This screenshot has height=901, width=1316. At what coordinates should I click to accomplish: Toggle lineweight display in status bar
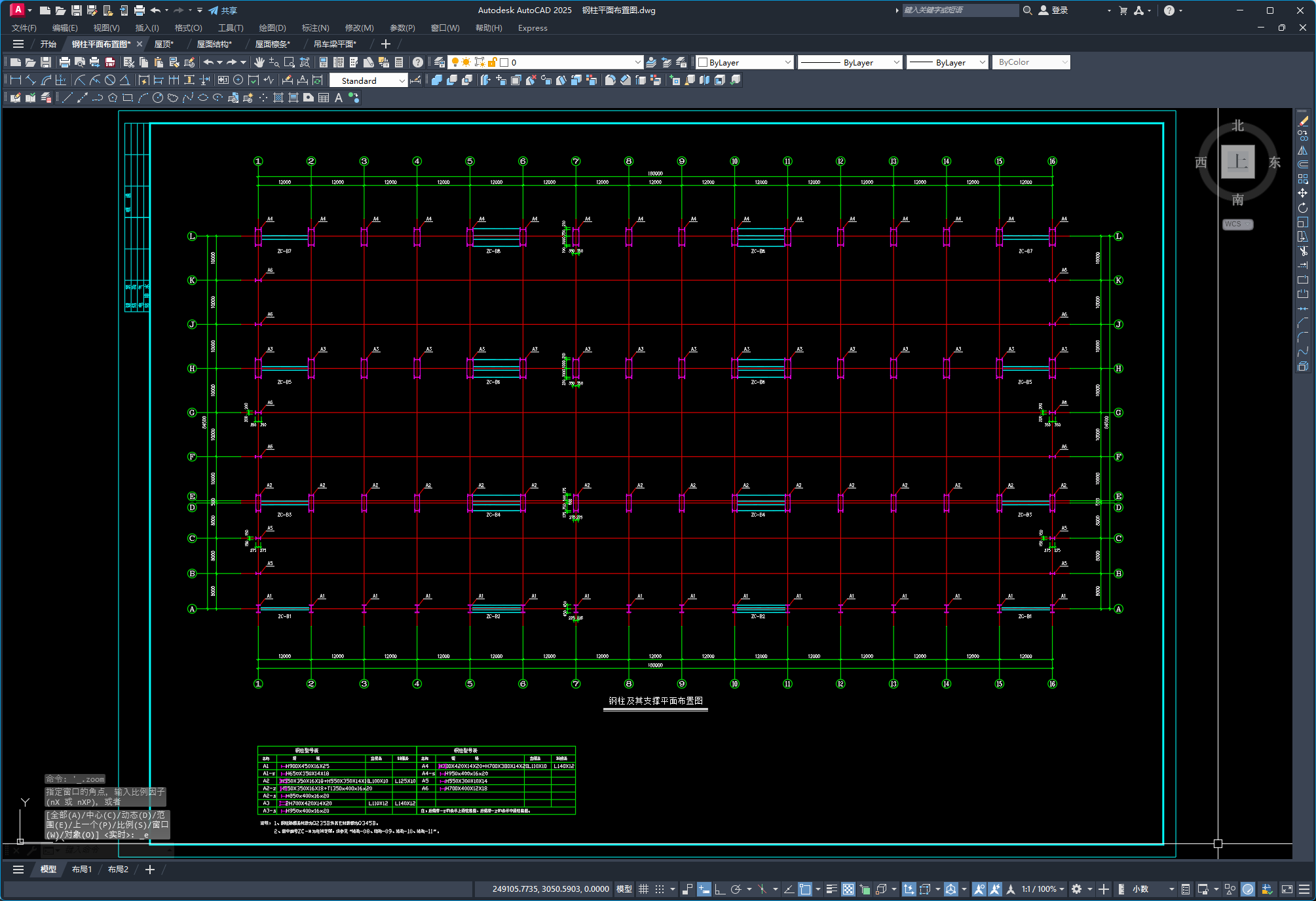coord(831,889)
